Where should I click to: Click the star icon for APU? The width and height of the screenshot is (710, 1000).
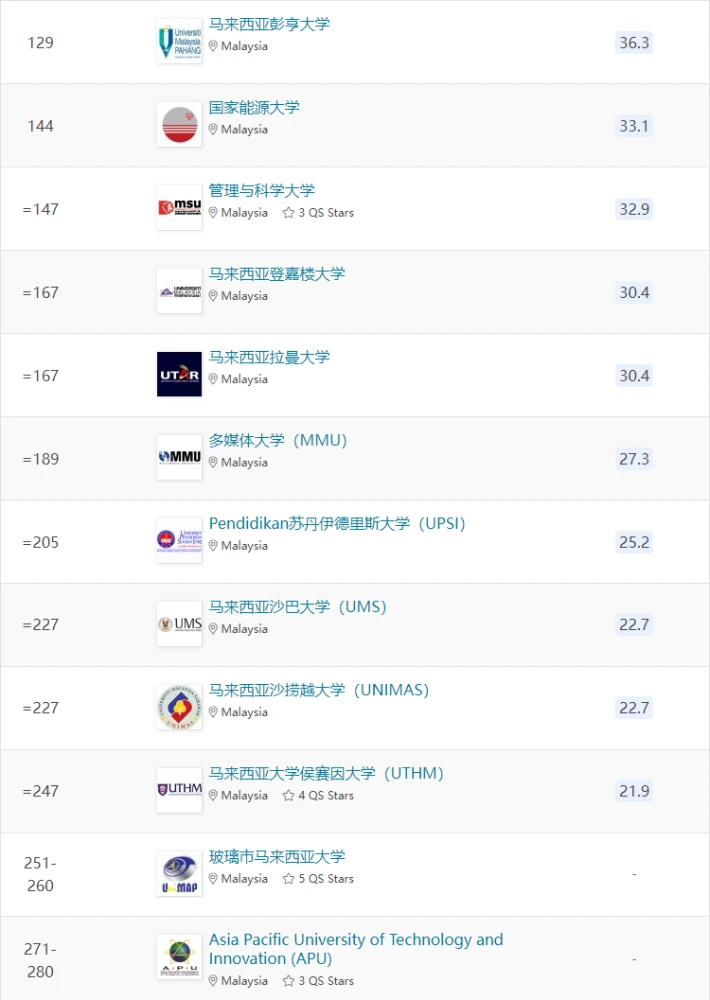(288, 980)
